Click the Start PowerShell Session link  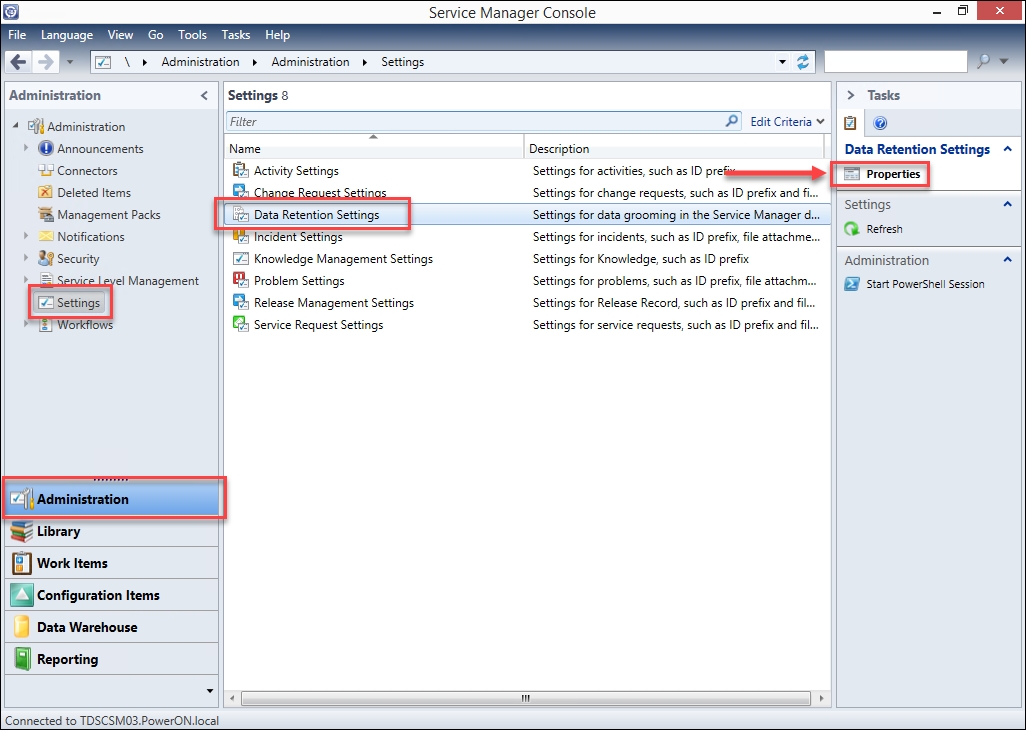[x=925, y=284]
